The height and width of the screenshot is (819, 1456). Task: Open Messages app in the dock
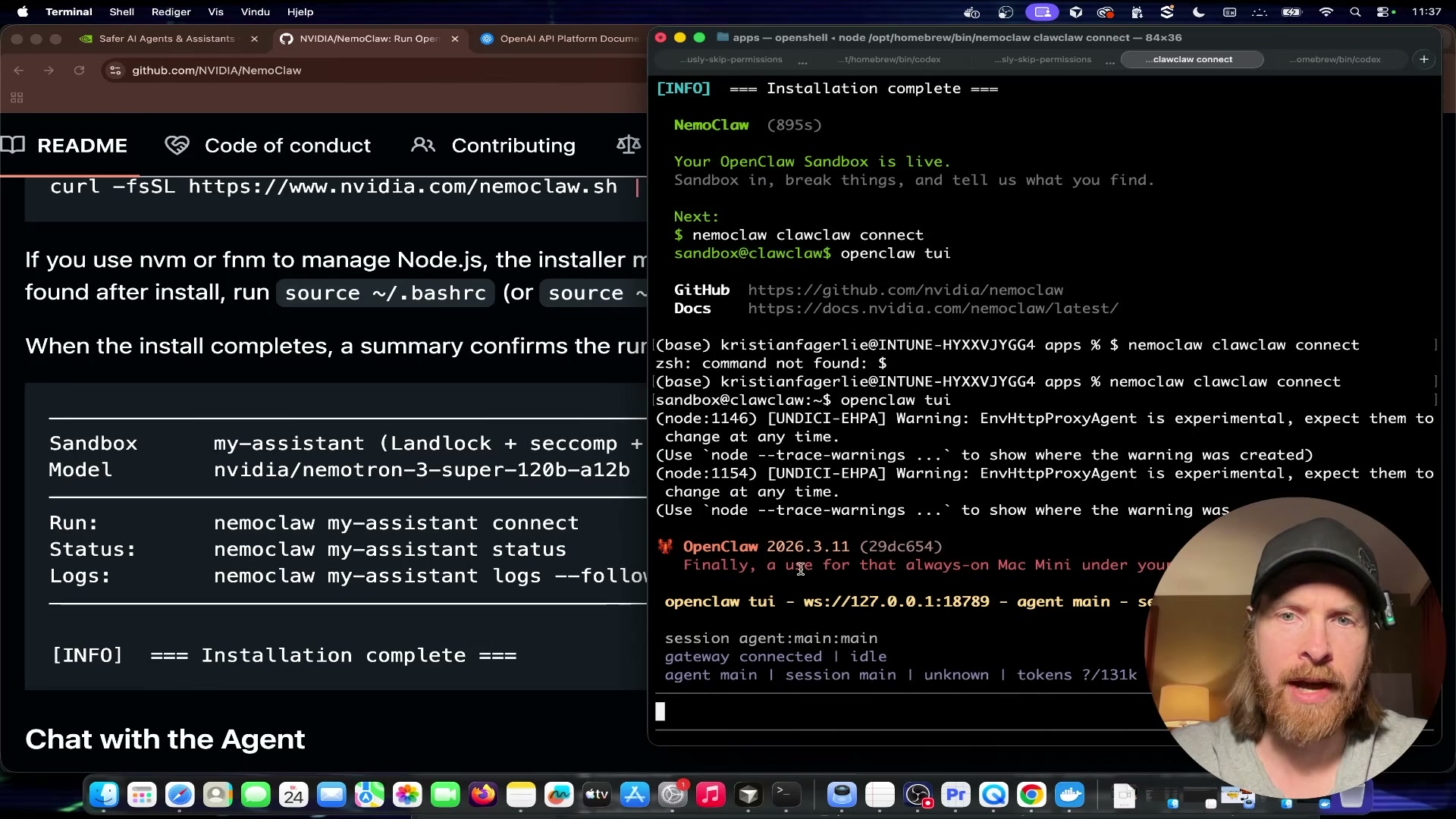tap(256, 795)
